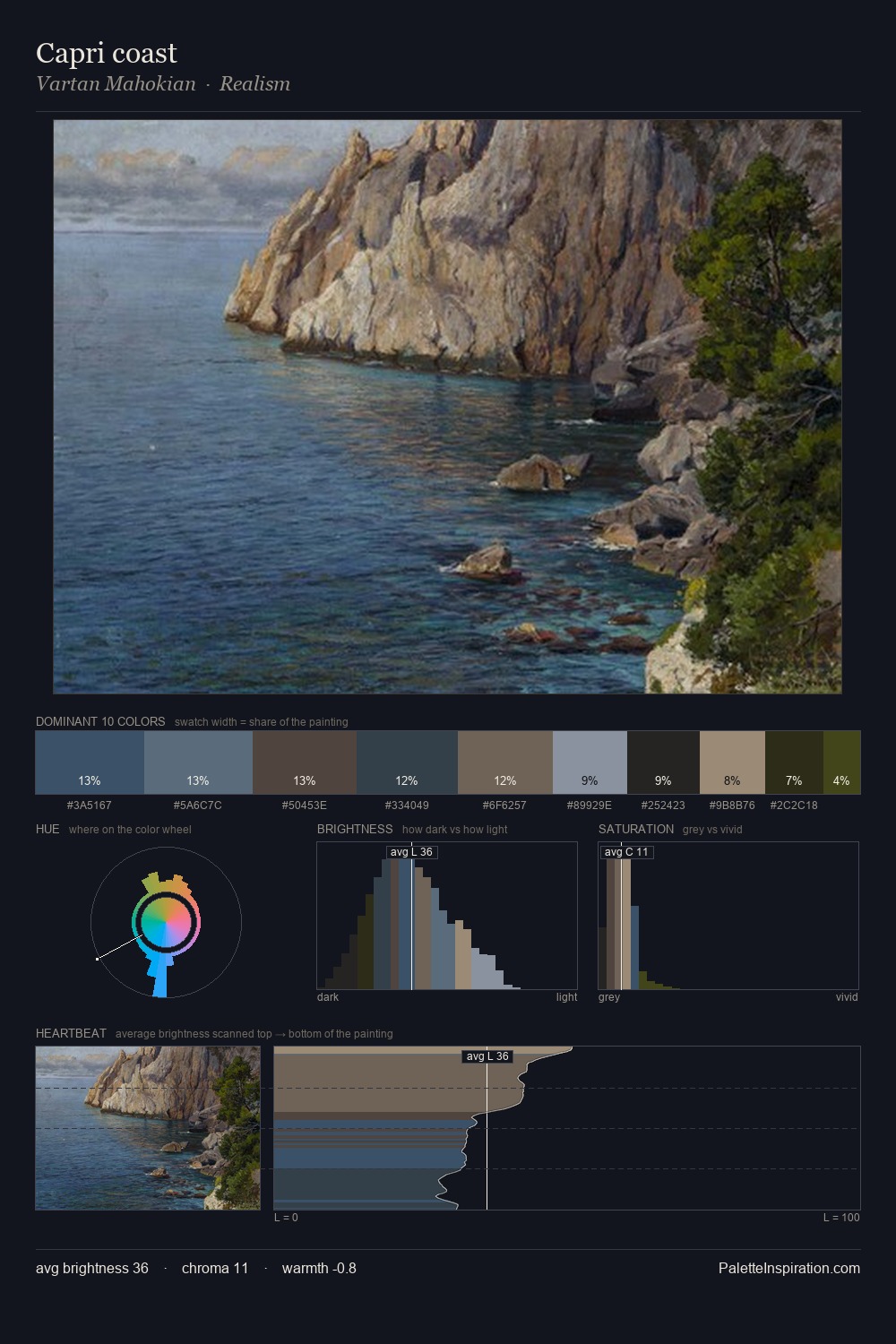Click avg L 36 label in brightness histogram
Viewport: 896px width, 1344px height.
point(411,852)
